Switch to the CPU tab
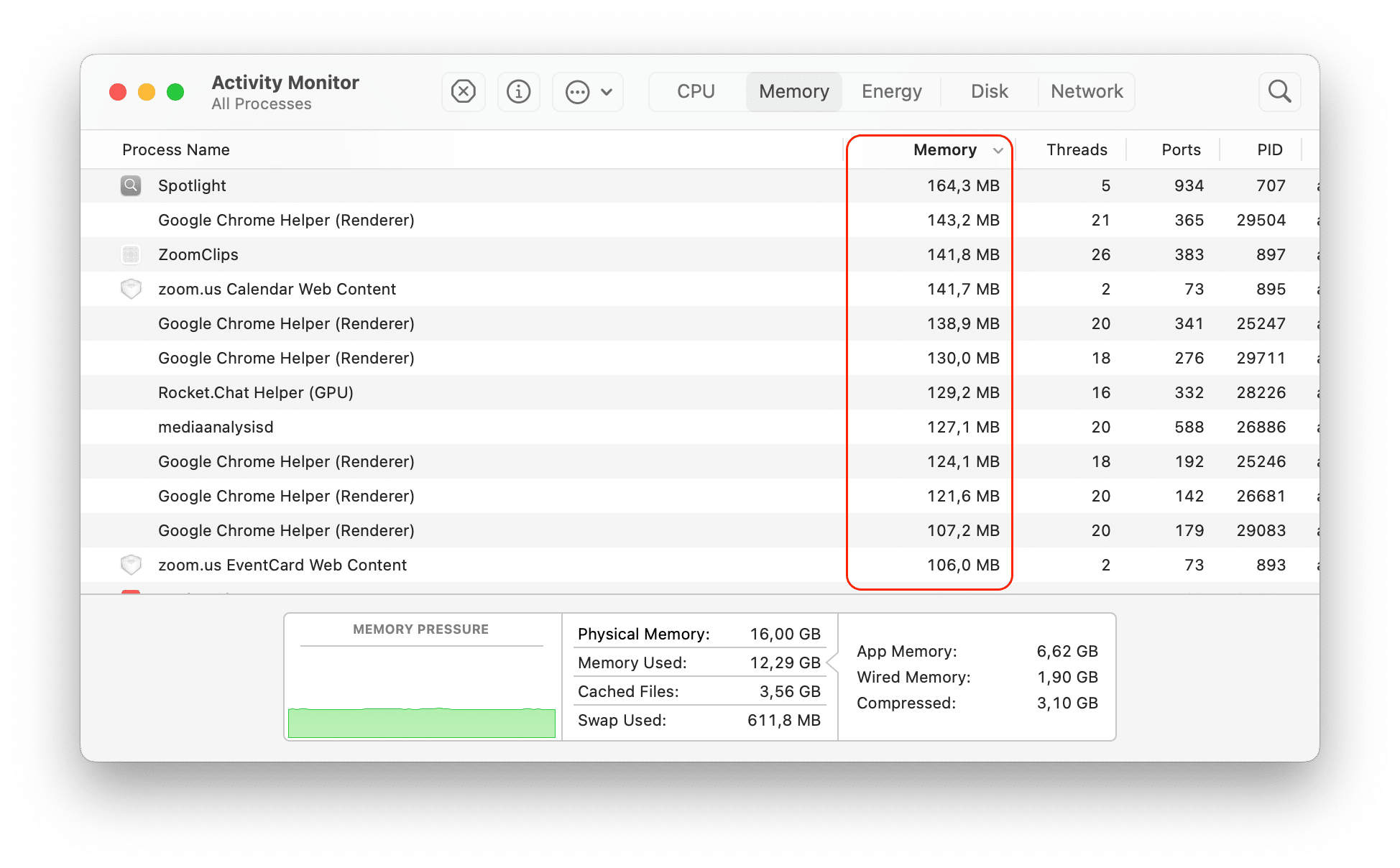1400x868 pixels. pyautogui.click(x=696, y=91)
